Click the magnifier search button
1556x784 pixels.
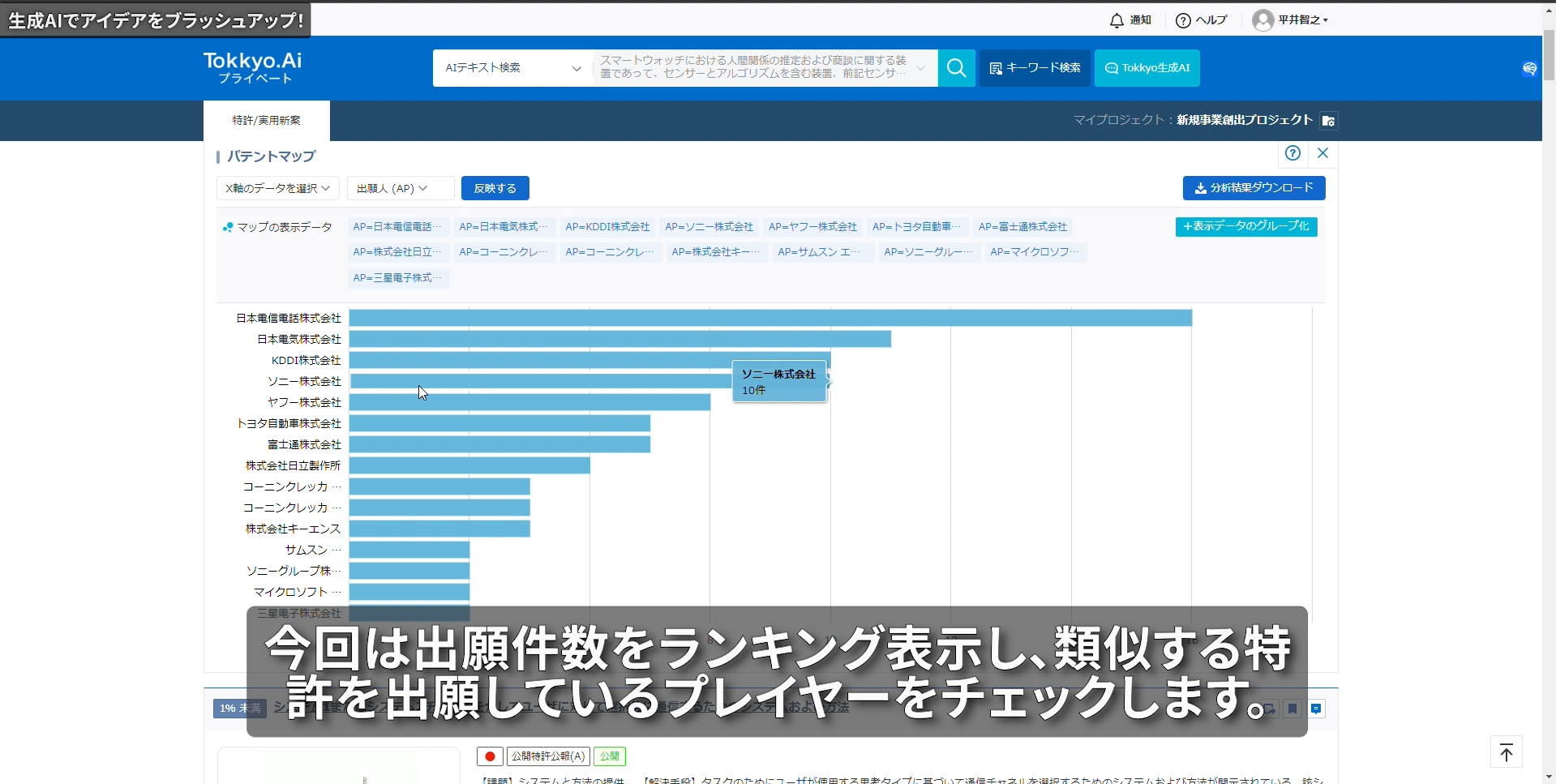click(x=956, y=68)
